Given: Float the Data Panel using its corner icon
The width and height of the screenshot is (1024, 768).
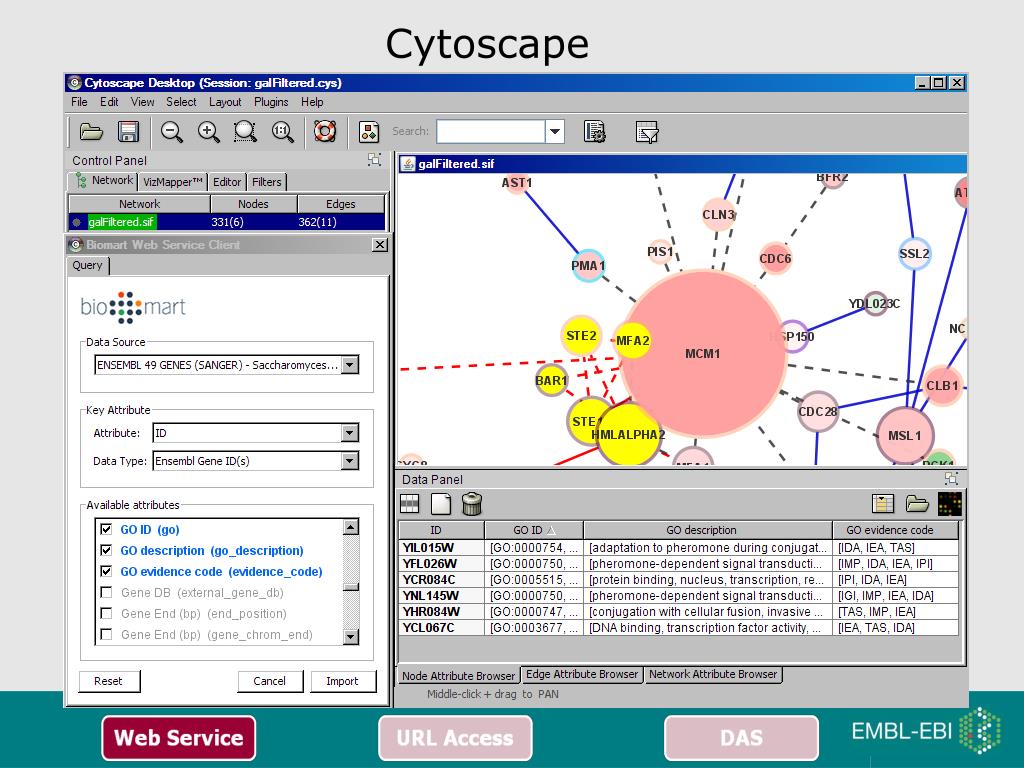Looking at the screenshot, I should [952, 478].
